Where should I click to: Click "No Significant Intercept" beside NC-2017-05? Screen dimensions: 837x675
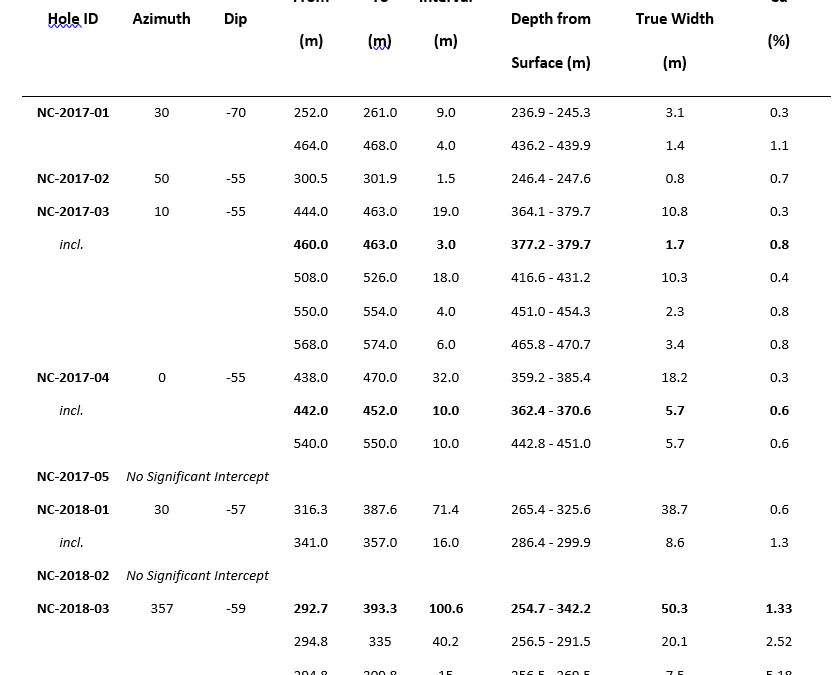click(x=198, y=477)
